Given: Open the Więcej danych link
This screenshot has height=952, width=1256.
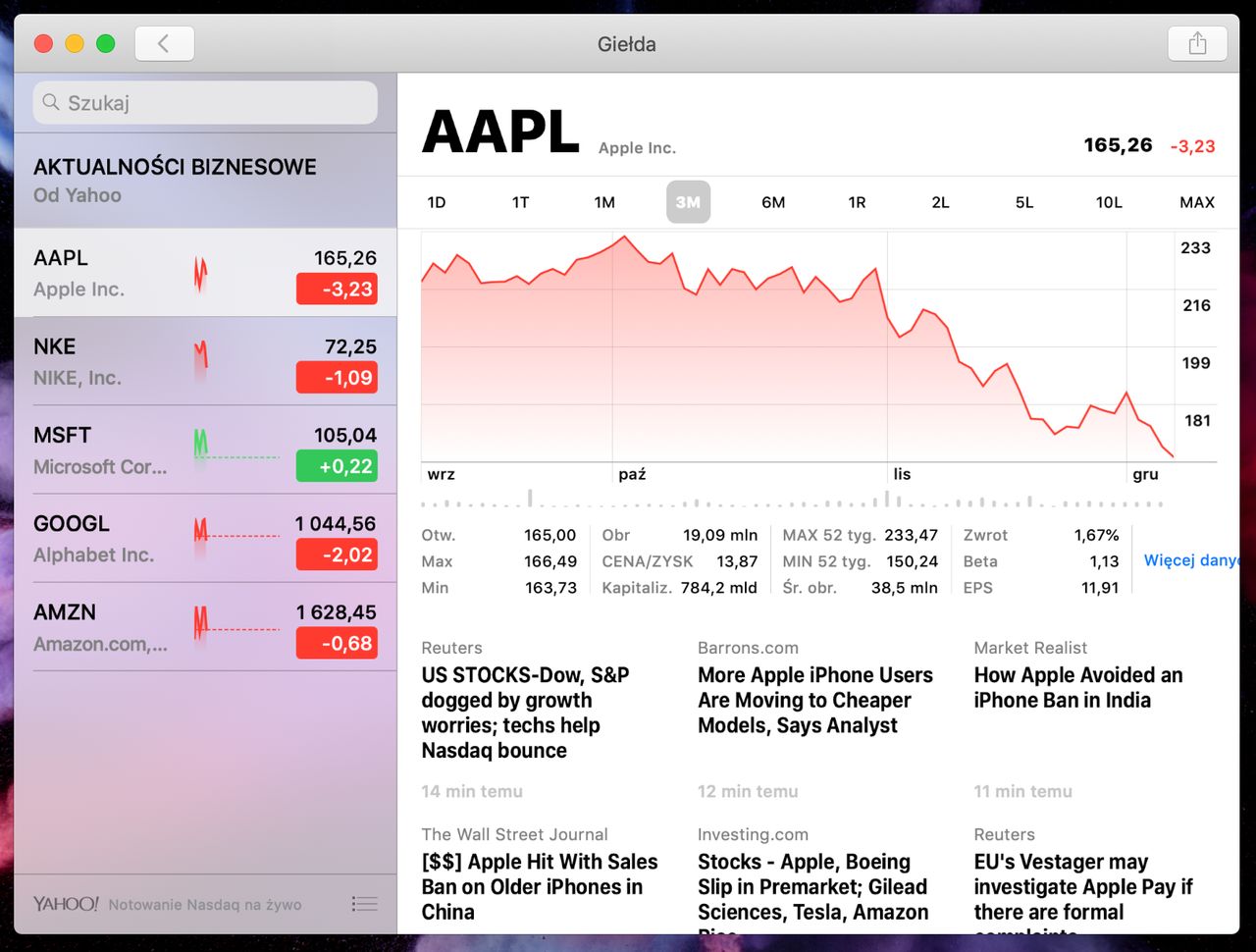Looking at the screenshot, I should [x=1191, y=560].
